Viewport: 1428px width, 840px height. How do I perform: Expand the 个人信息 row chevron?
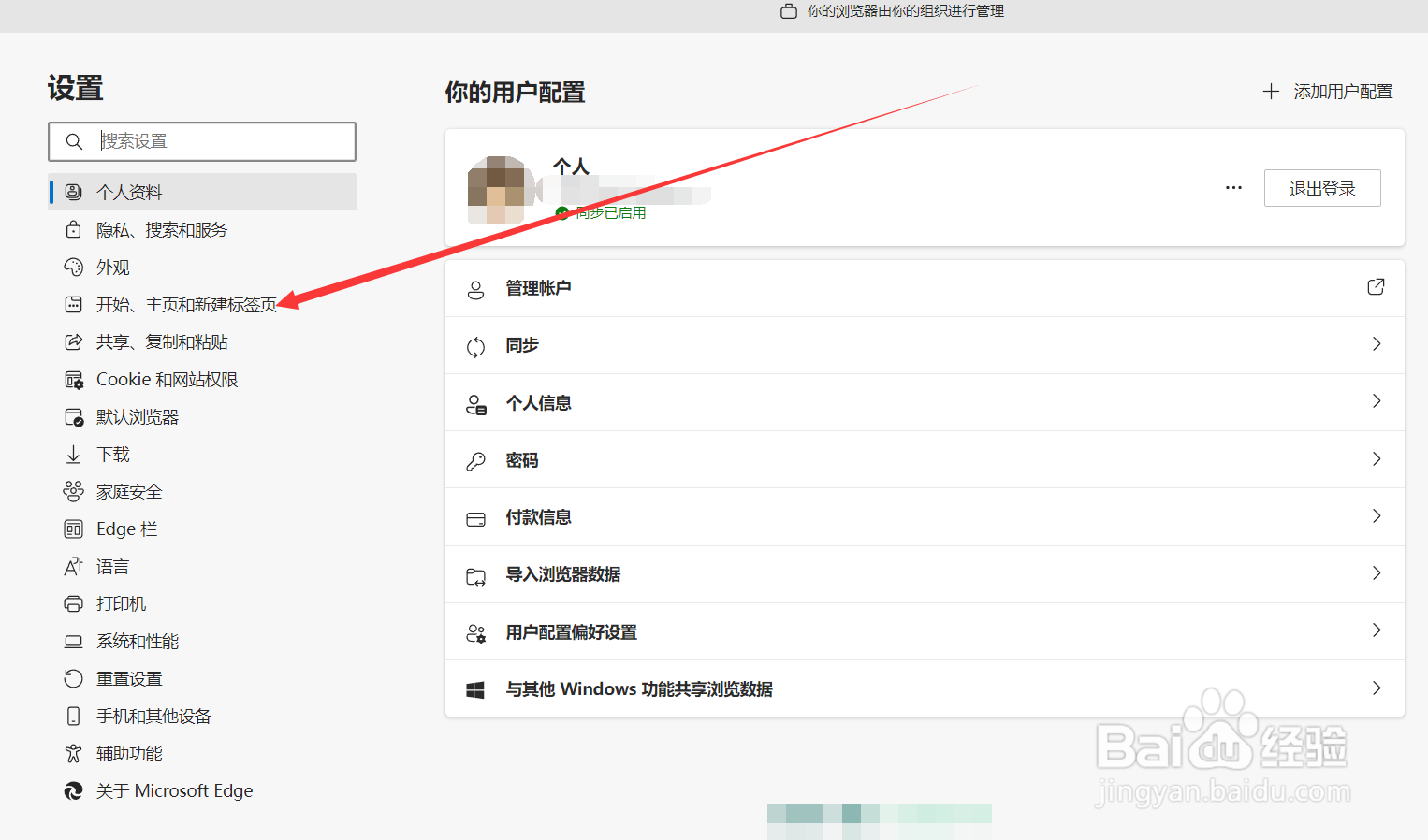(1377, 400)
